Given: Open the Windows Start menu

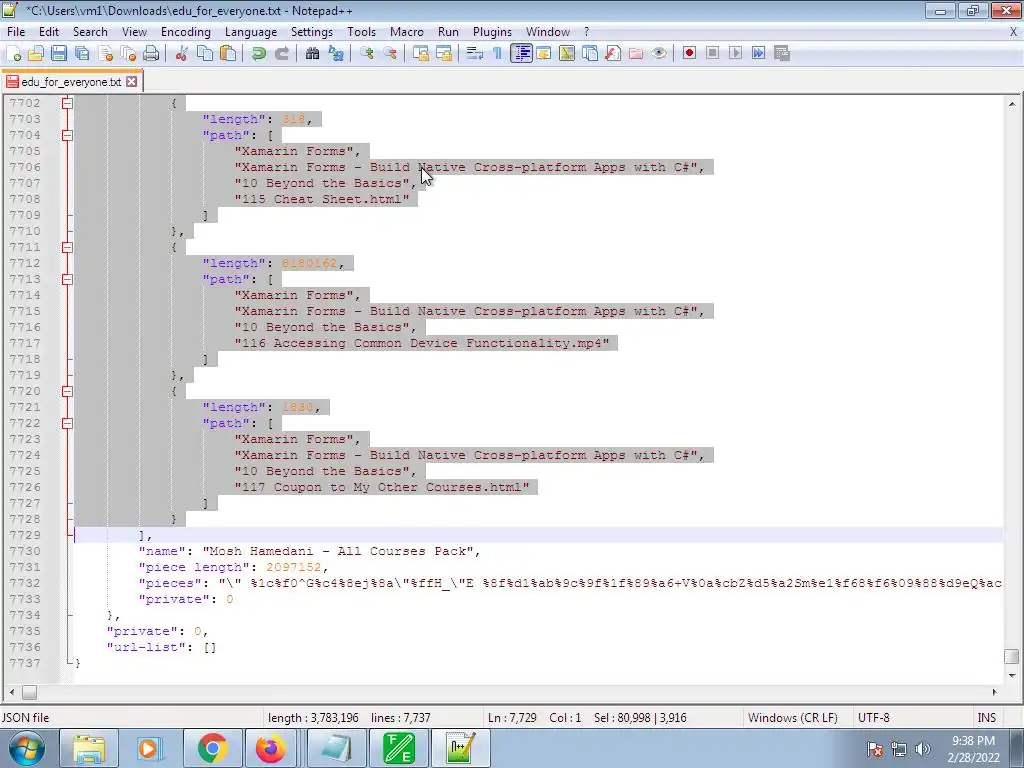Looking at the screenshot, I should pyautogui.click(x=27, y=748).
